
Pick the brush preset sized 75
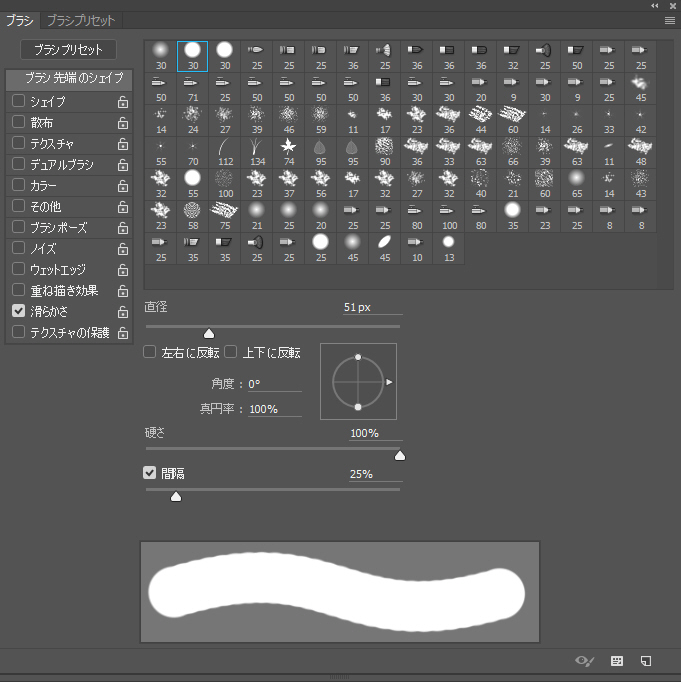pyautogui.click(x=225, y=217)
